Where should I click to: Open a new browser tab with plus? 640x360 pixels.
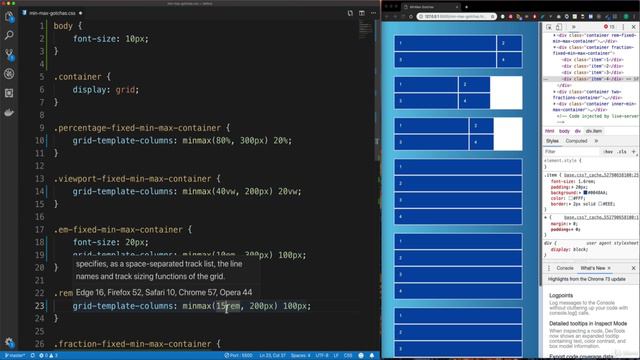pyautogui.click(x=467, y=7)
